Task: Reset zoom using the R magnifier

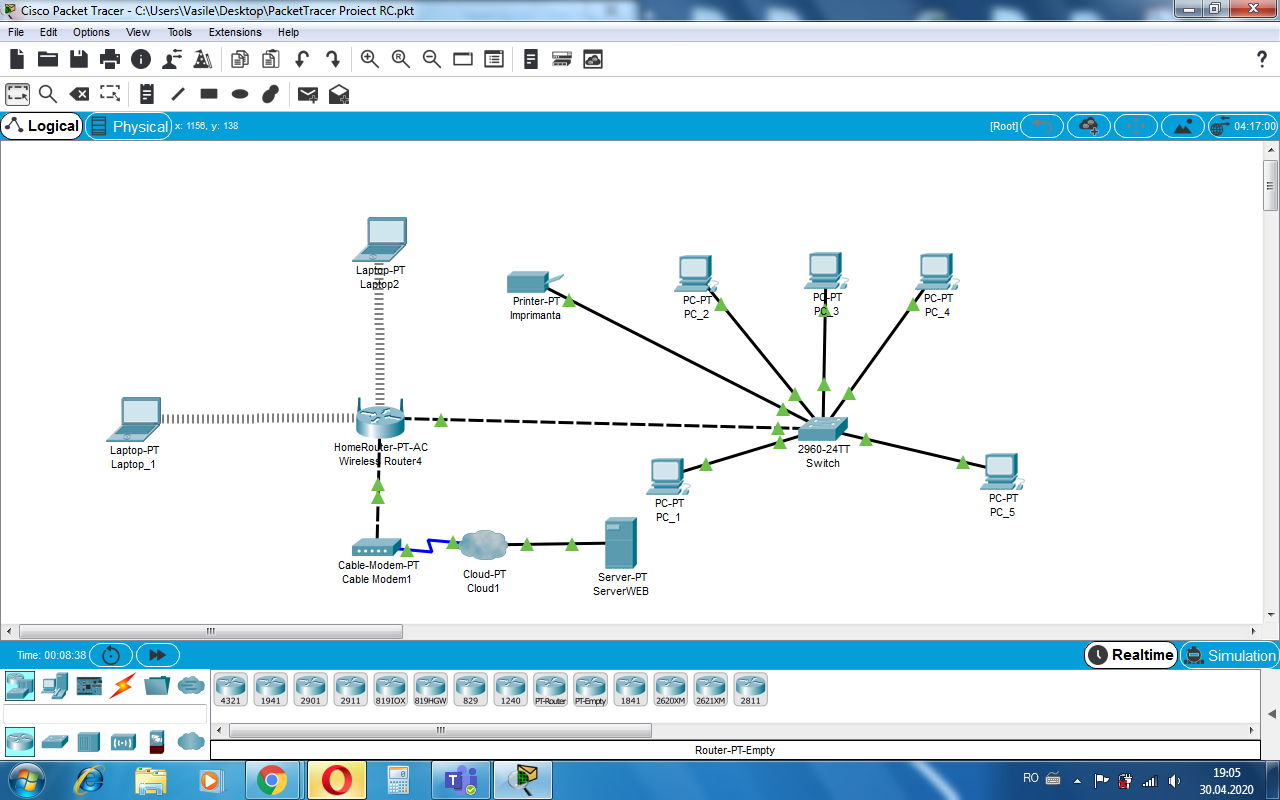Action: coord(401,59)
